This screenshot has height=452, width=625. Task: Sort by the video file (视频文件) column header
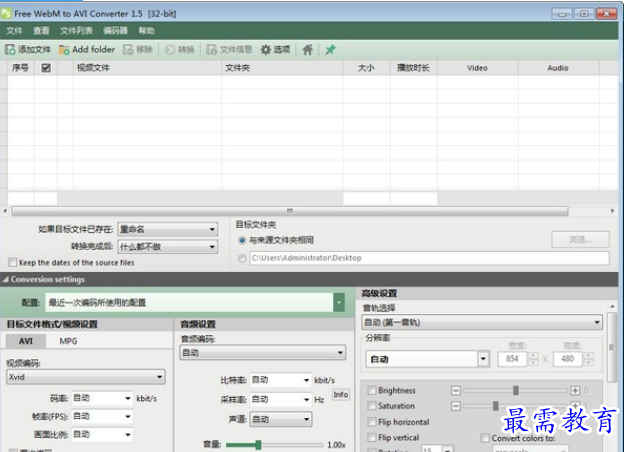tap(147, 68)
